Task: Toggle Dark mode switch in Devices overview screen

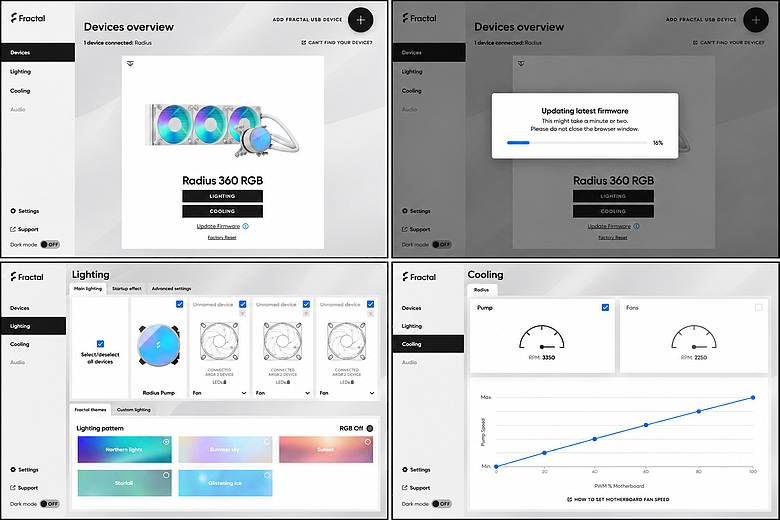Action: [x=50, y=244]
